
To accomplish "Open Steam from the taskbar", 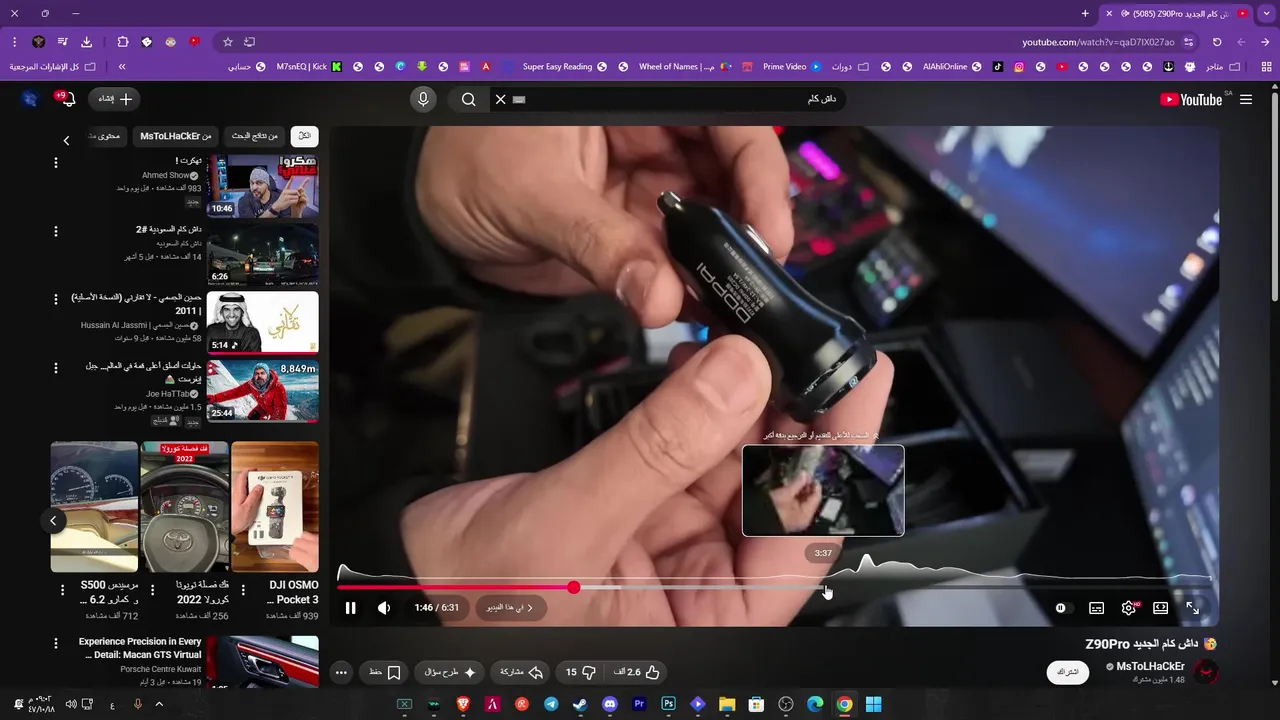I will [x=580, y=704].
